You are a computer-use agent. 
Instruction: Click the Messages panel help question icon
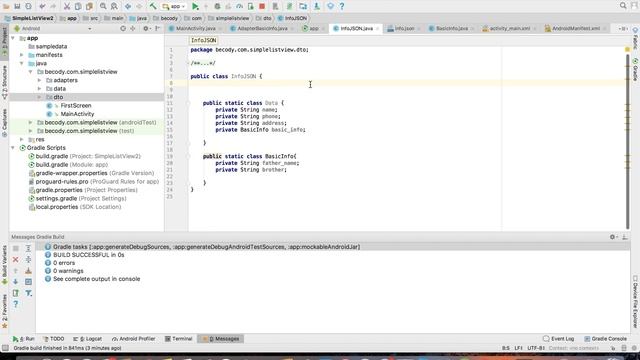pyautogui.click(x=16, y=304)
